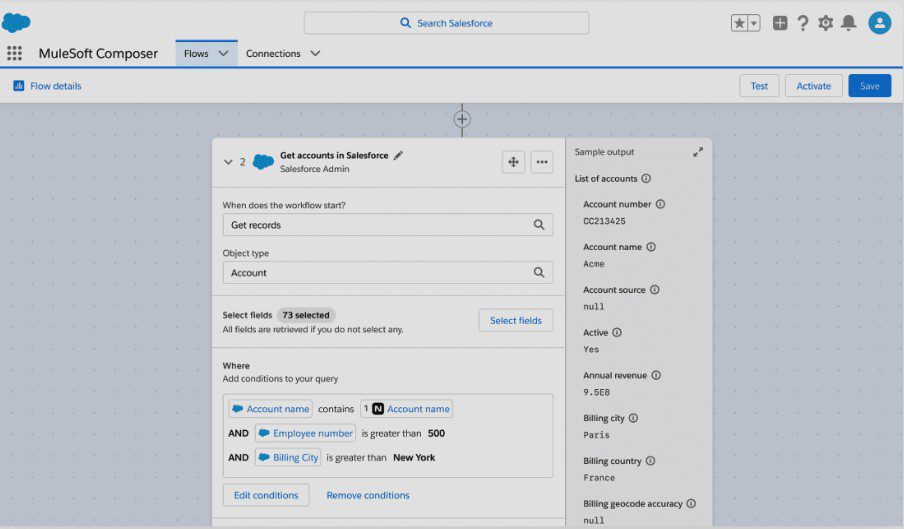Collapse step 2 with the chevron
The height and width of the screenshot is (529, 904).
pos(228,162)
